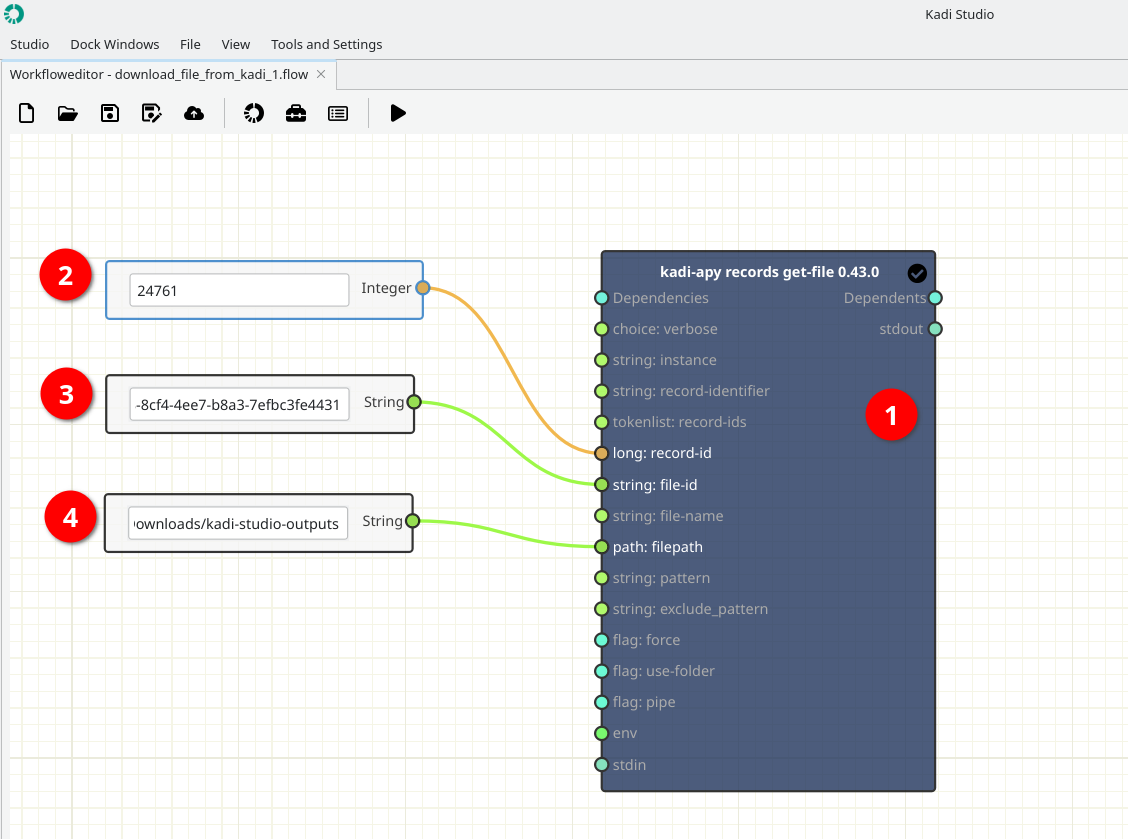Open the Dock Windows menu
This screenshot has width=1128, height=839.
point(115,45)
